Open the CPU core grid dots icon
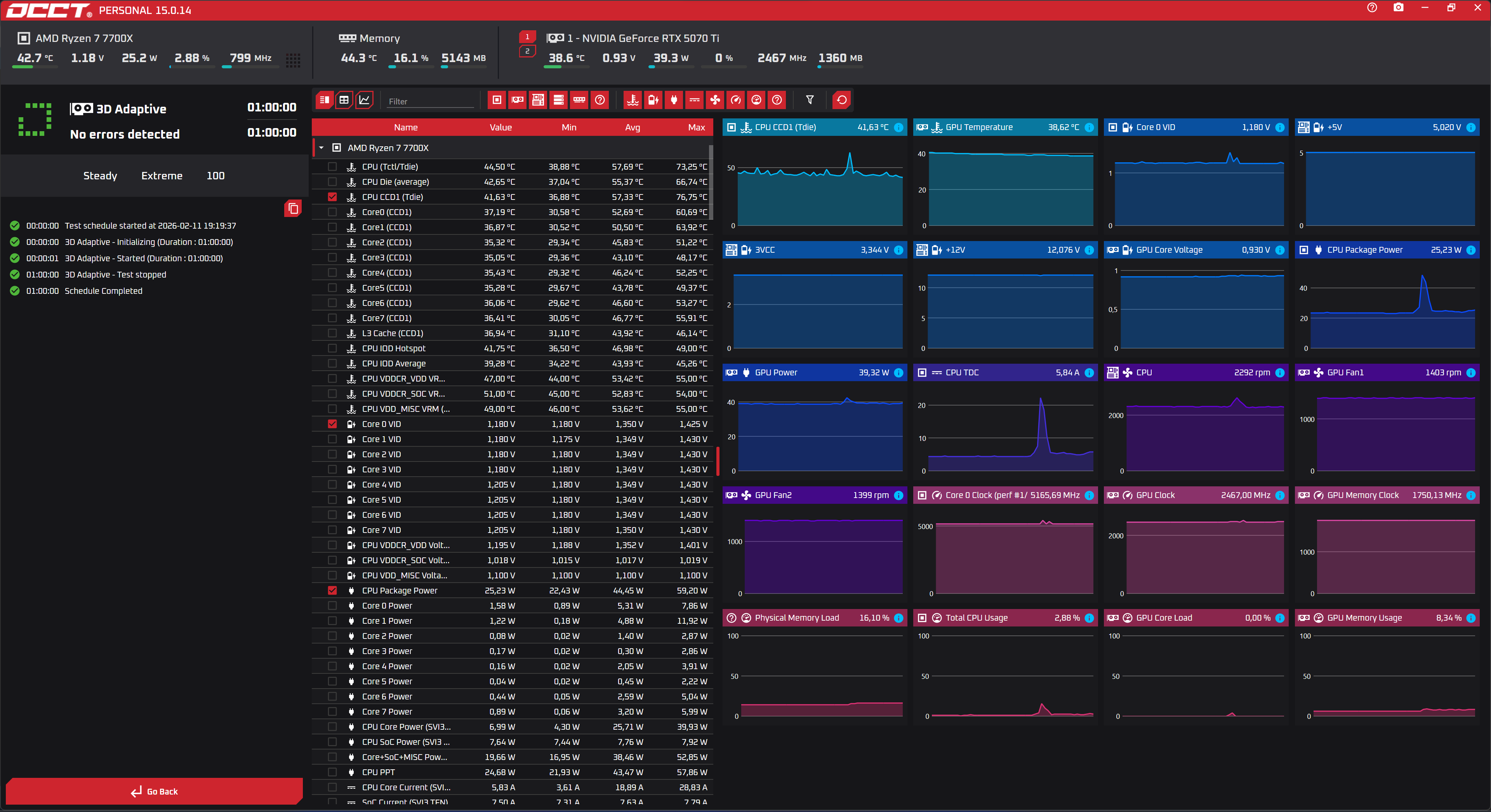The width and height of the screenshot is (1491, 812). [x=294, y=60]
